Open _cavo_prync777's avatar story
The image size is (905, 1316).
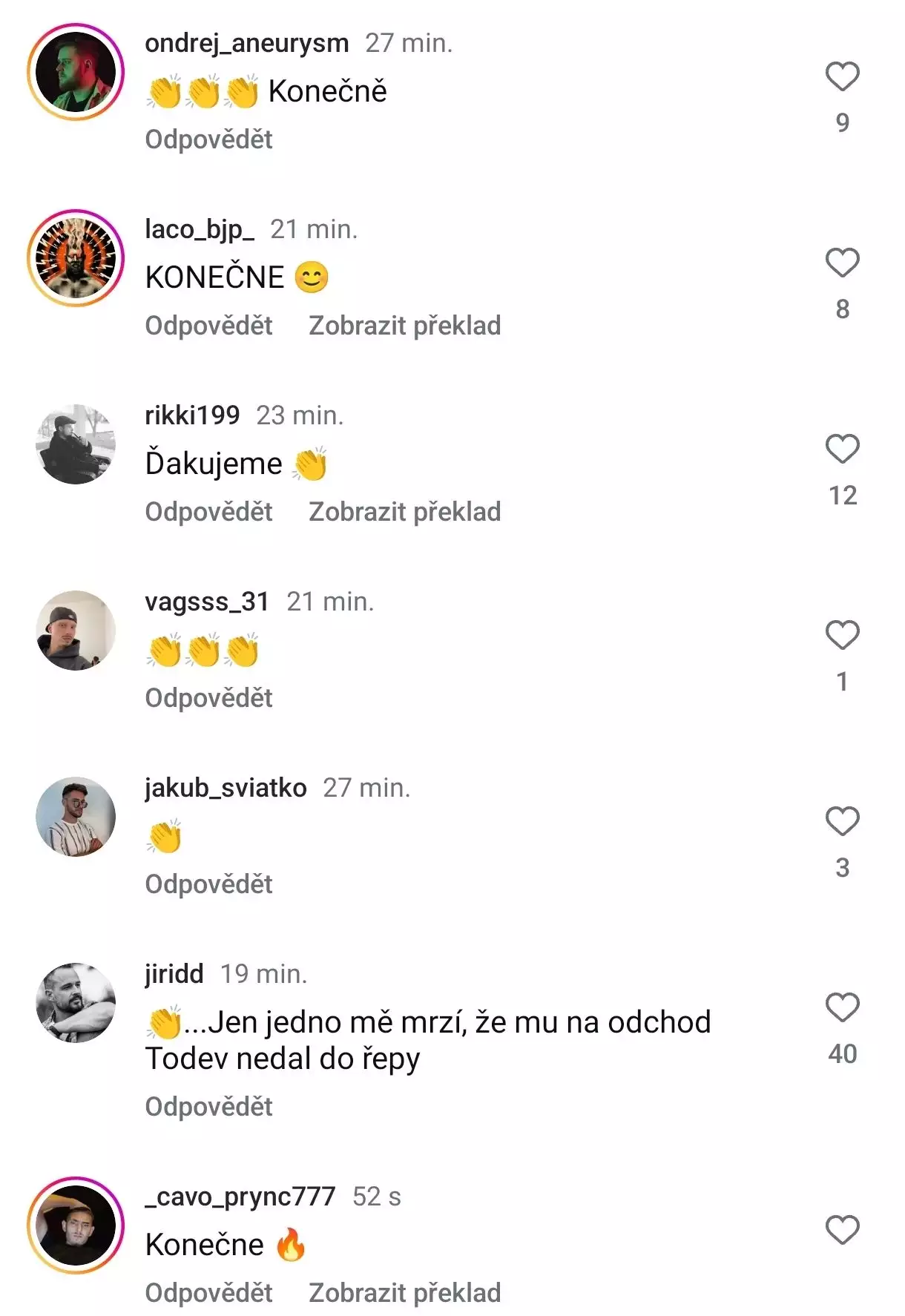(x=76, y=1225)
